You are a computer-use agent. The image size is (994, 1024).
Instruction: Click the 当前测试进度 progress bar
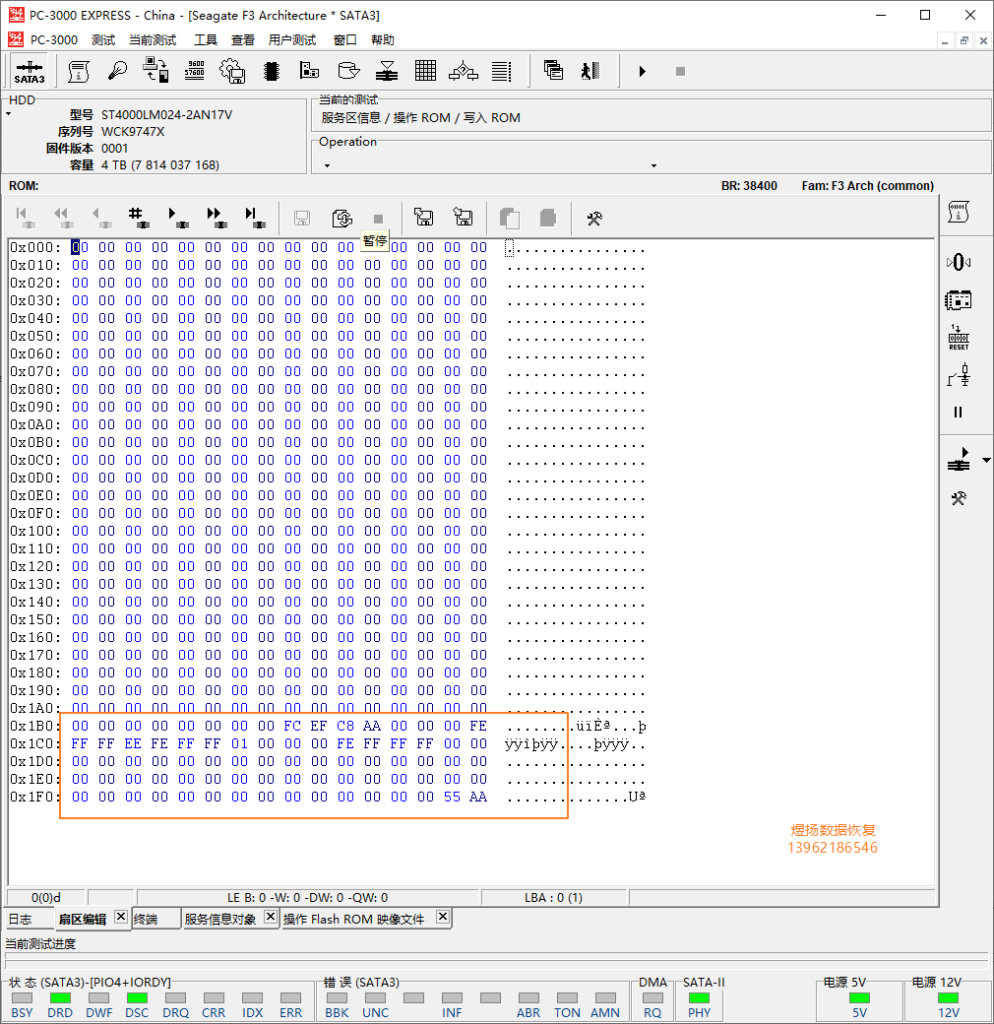(496, 957)
